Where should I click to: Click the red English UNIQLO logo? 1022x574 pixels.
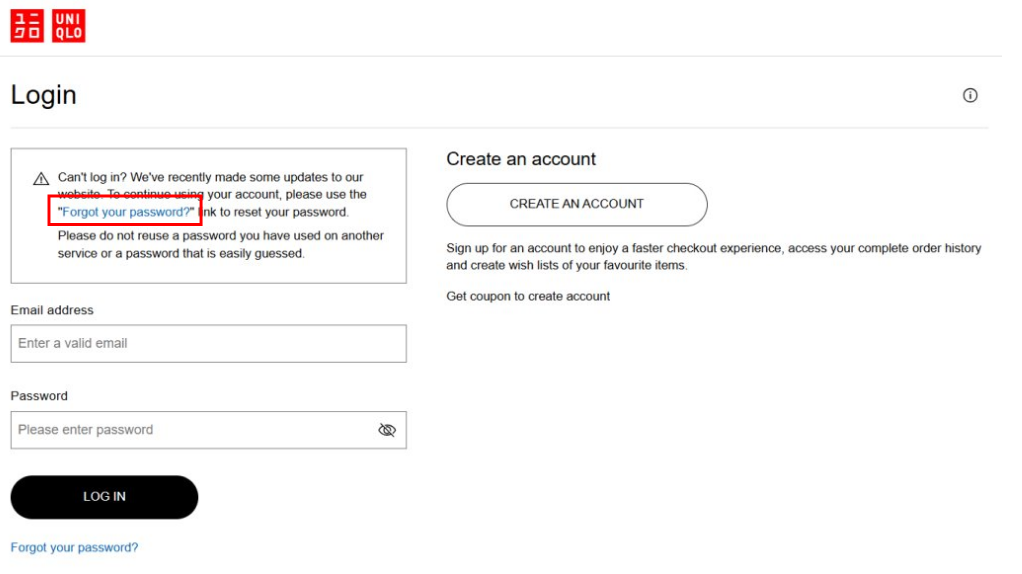tap(69, 26)
